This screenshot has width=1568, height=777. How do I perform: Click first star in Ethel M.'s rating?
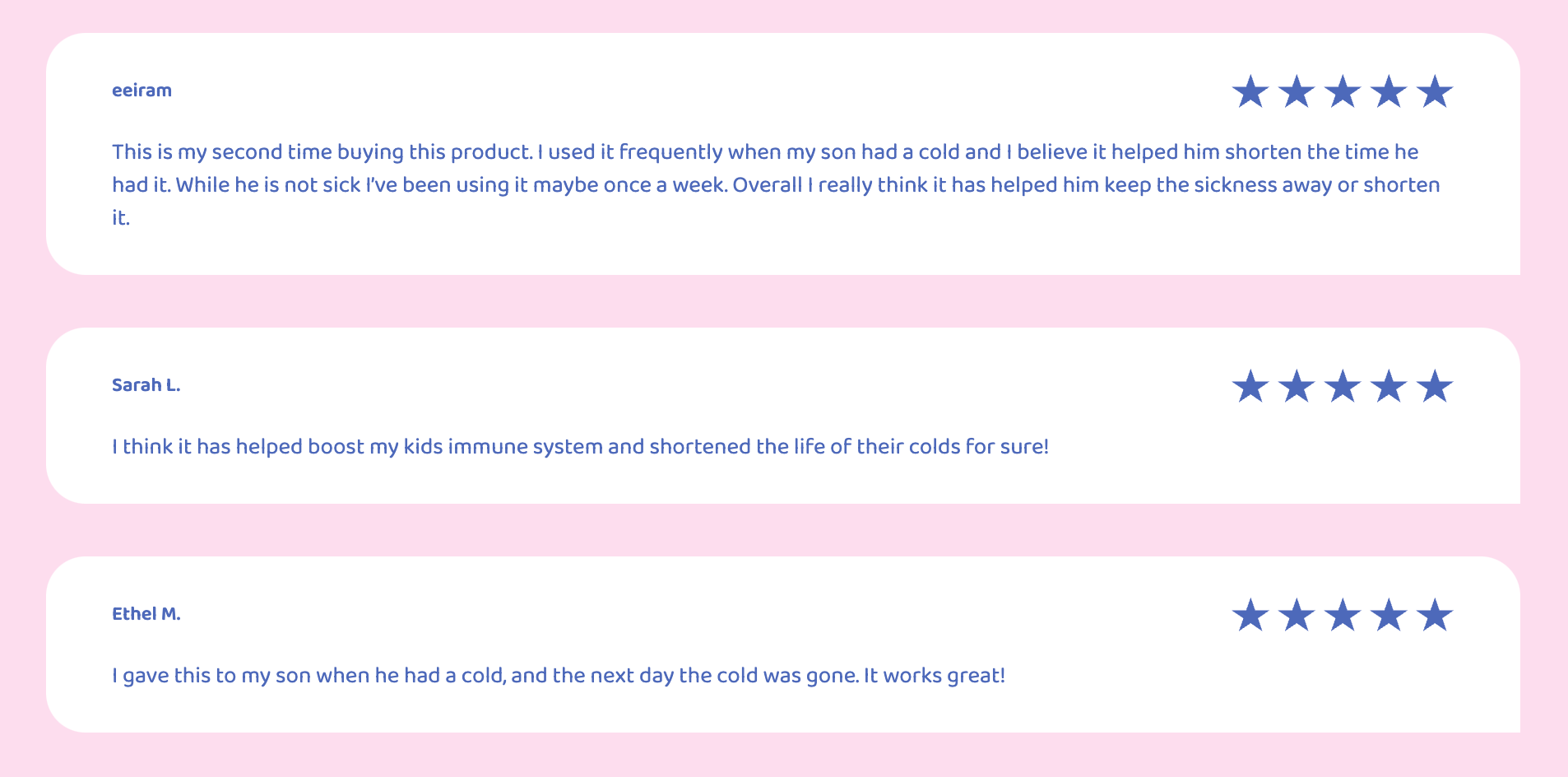pyautogui.click(x=1250, y=615)
